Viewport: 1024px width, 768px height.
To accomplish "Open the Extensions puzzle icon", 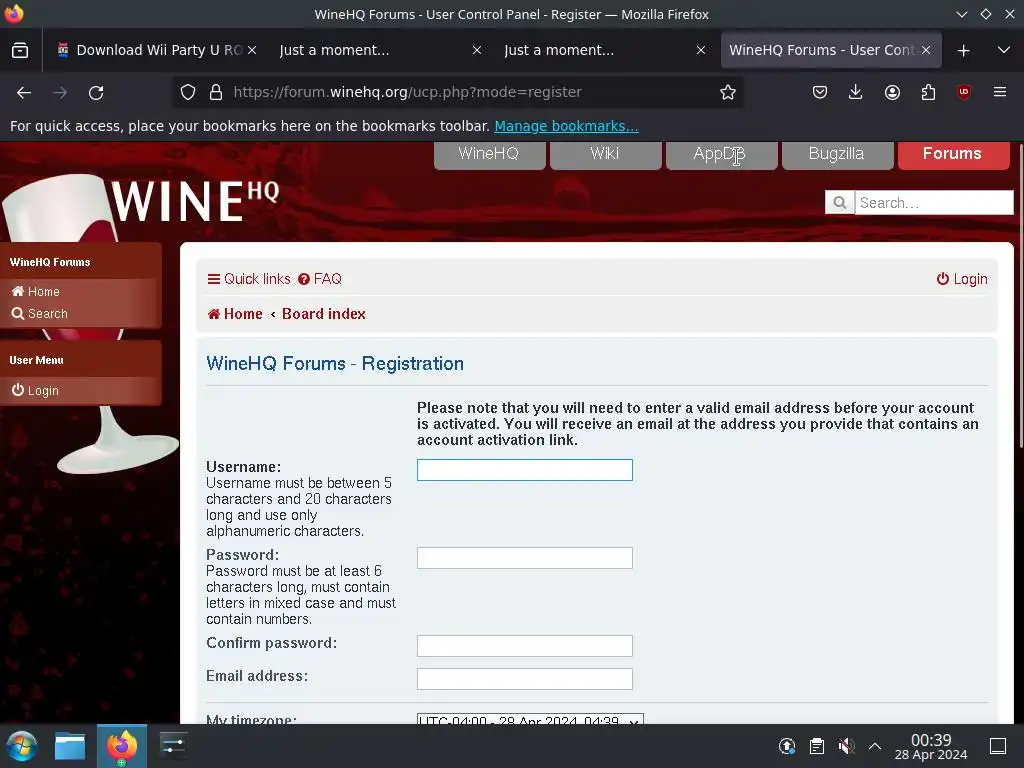I will pyautogui.click(x=928, y=93).
